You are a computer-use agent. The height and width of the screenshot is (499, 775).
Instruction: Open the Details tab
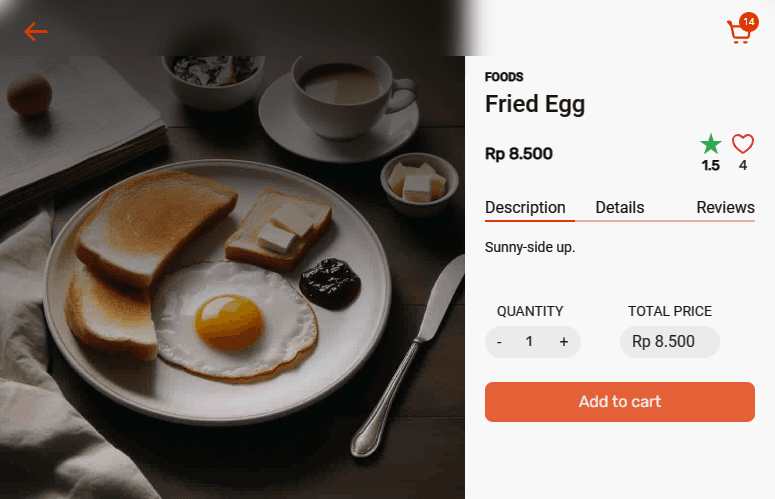pyautogui.click(x=620, y=207)
